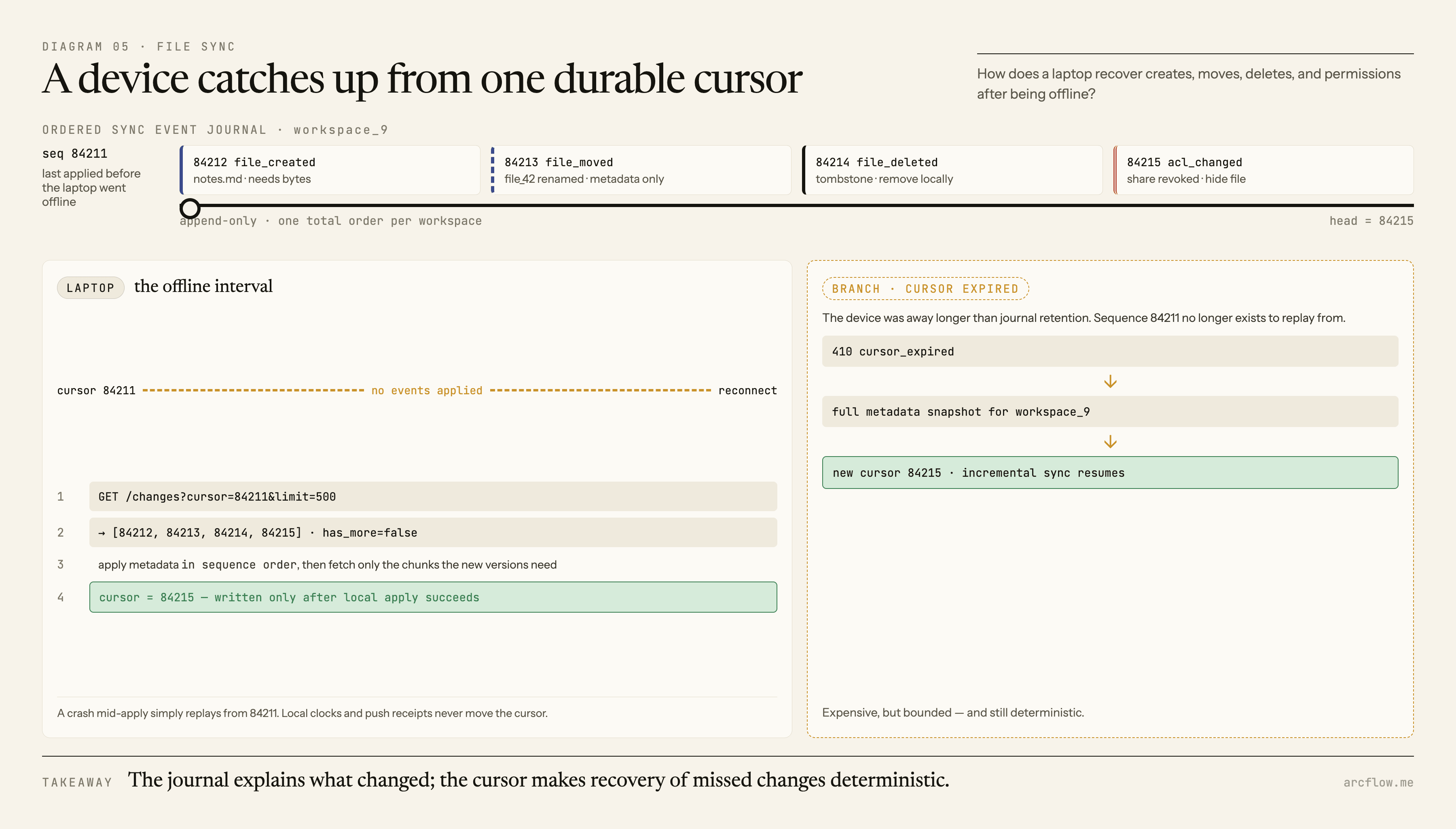The width and height of the screenshot is (1456, 829).
Task: Click the arcflow.me footer link
Action: tap(1378, 783)
